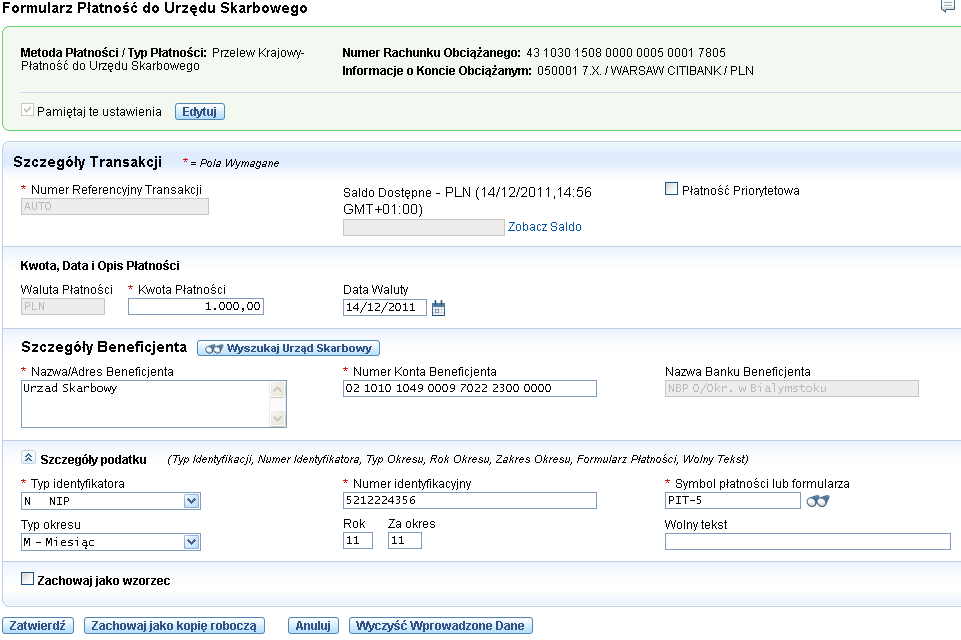Screen dimensions: 961x640
Task: Click the Edytuj button
Action: point(200,112)
